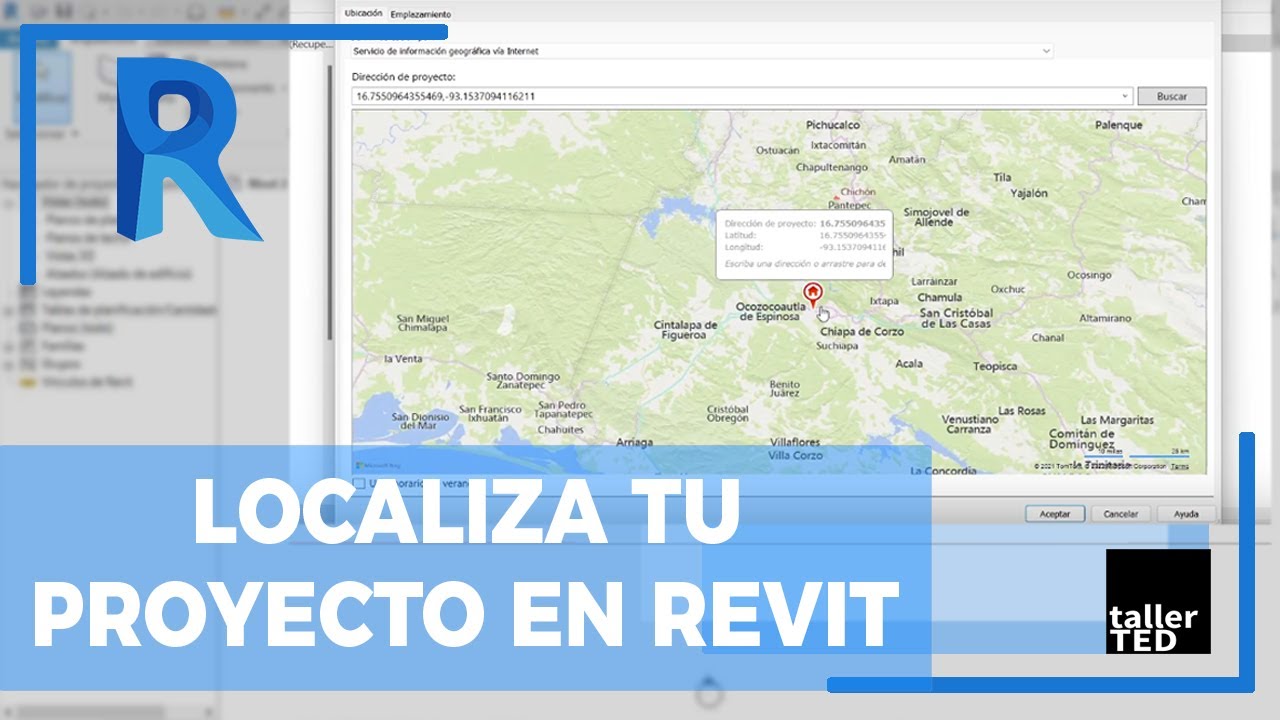Click La Venta label on the map

pyautogui.click(x=403, y=358)
